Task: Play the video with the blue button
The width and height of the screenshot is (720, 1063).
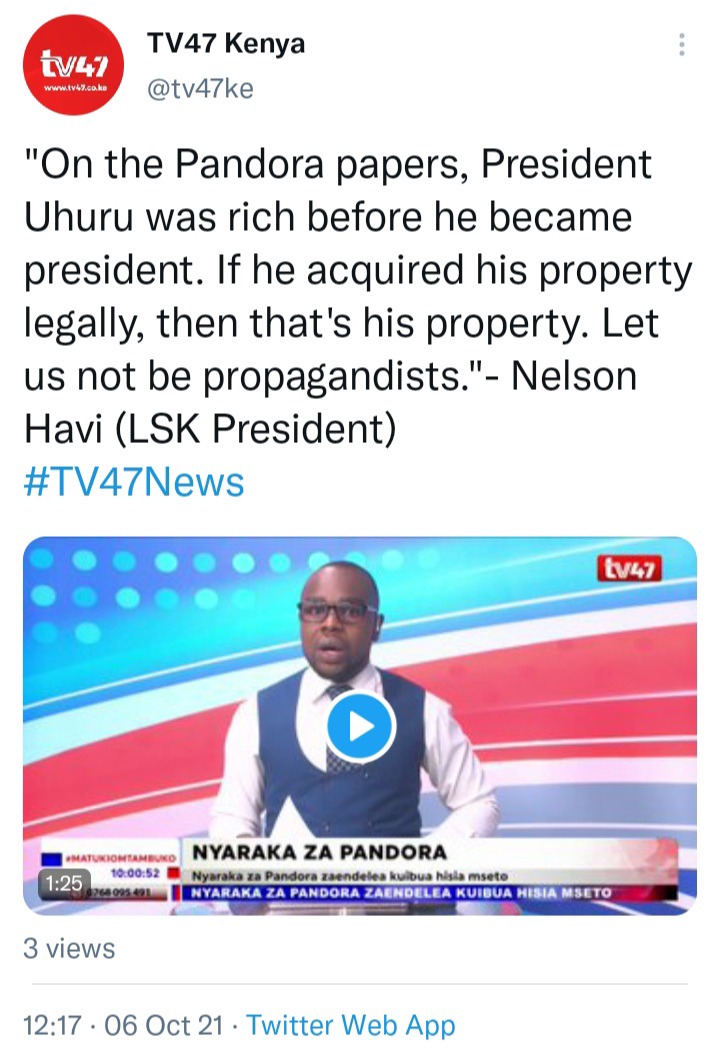Action: [x=360, y=727]
